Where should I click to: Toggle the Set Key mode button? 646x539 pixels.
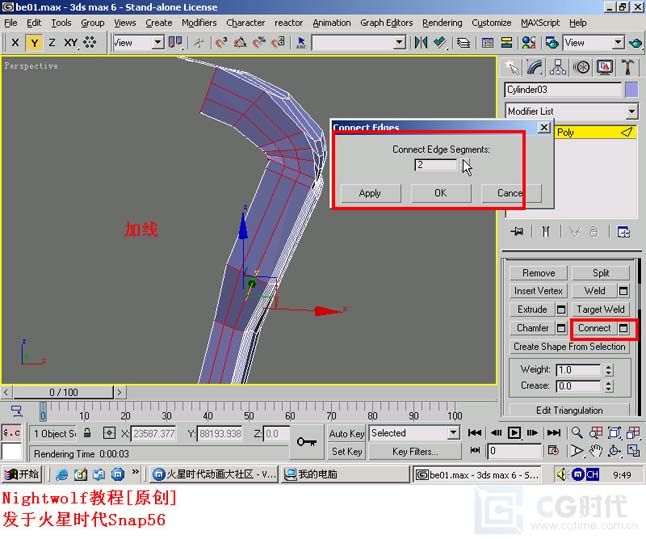click(347, 452)
